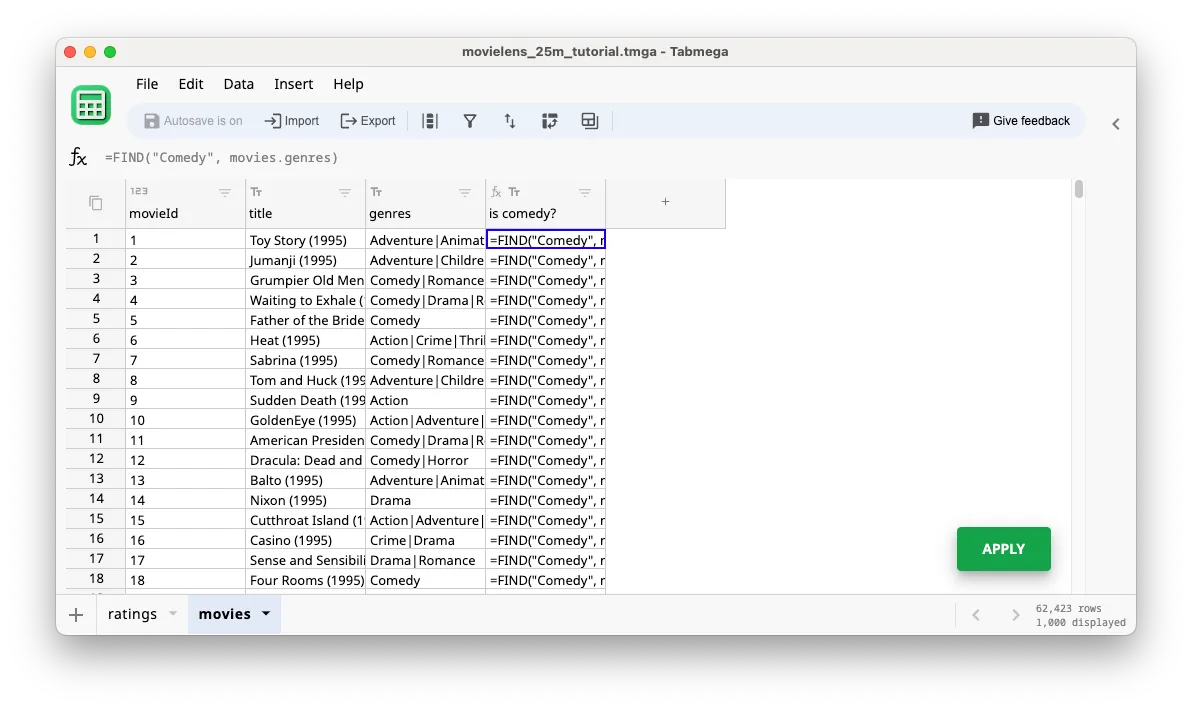Click the join tables icon in the toolbar
Viewport: 1192px width, 709px height.
pyautogui.click(x=589, y=120)
